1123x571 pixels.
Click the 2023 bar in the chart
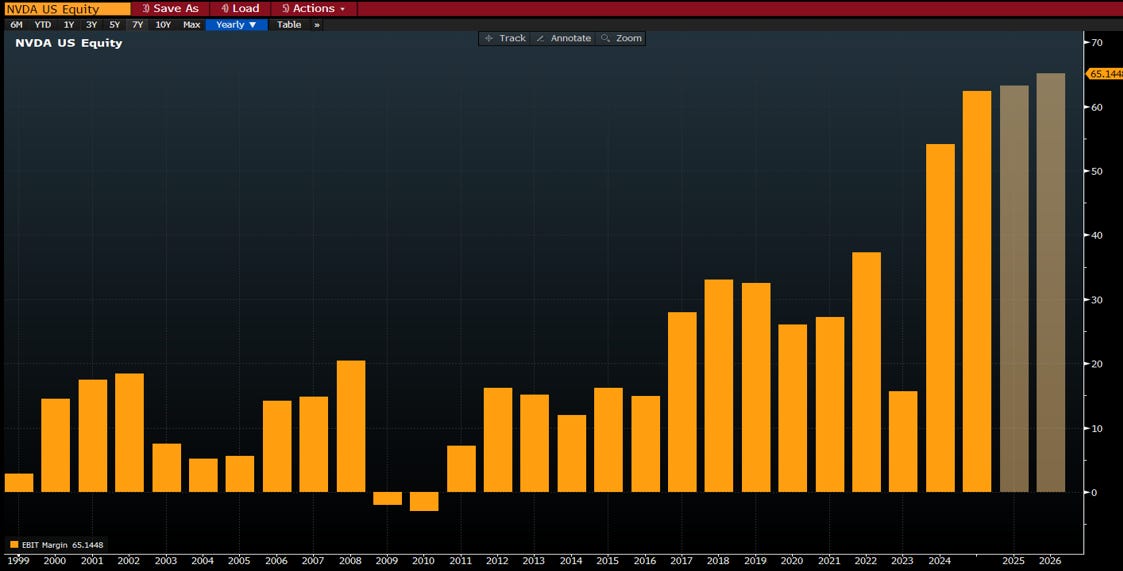[903, 441]
